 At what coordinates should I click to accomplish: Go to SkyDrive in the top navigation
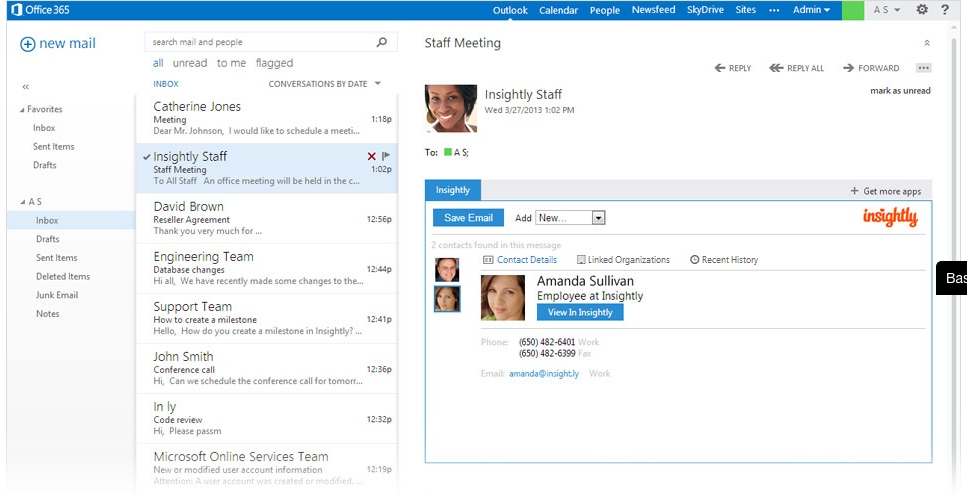[x=705, y=10]
